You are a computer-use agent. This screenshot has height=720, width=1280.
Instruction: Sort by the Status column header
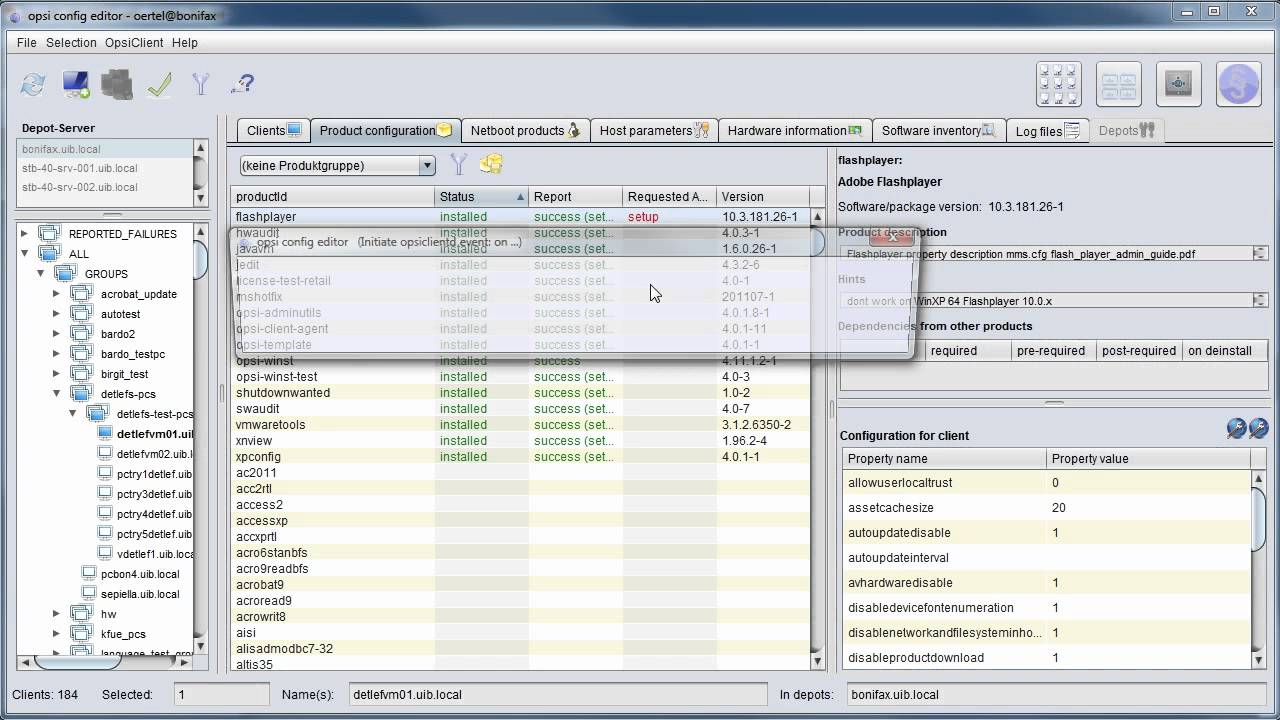(x=482, y=197)
